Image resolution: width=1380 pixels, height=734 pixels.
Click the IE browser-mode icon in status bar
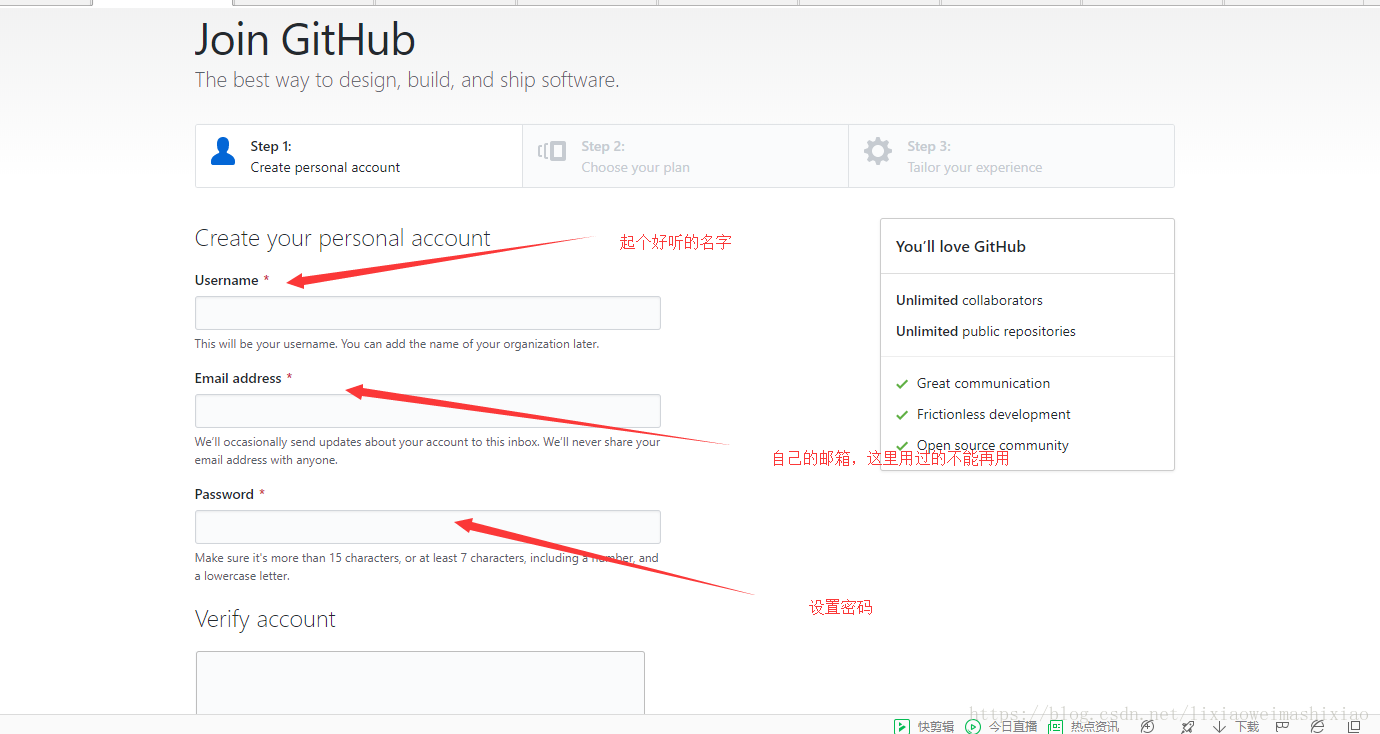click(x=1318, y=726)
